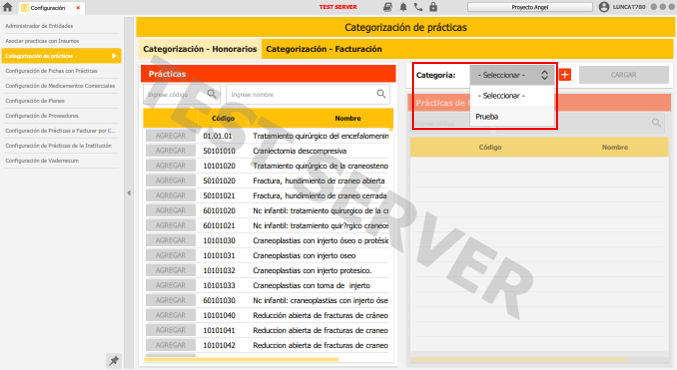The width and height of the screenshot is (677, 370).
Task: Click the 'Ingrese código' input field
Action: (x=181, y=94)
